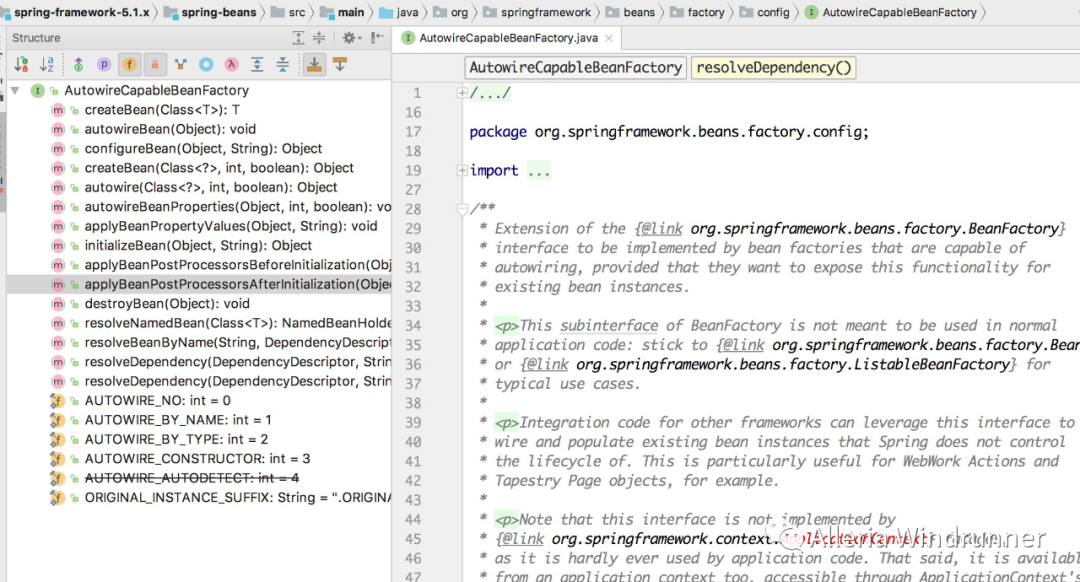Image resolution: width=1080 pixels, height=582 pixels.
Task: Click resolveDependency() in the editor breadcrumb
Action: pos(774,68)
